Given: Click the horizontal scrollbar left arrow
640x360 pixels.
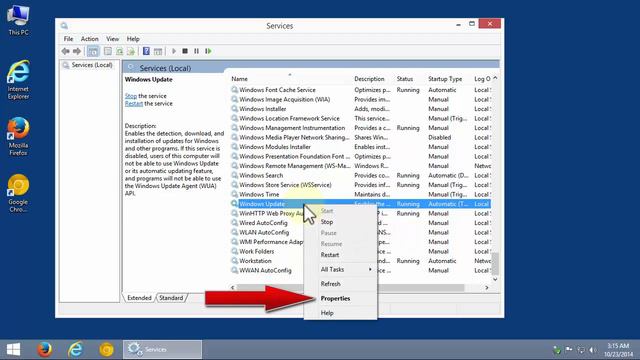Looking at the screenshot, I should pos(233,288).
